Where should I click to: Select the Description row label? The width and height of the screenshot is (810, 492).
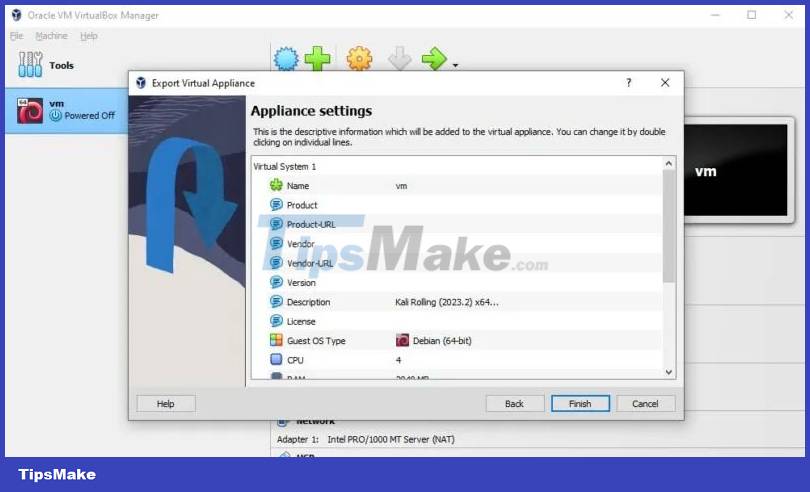coord(308,302)
